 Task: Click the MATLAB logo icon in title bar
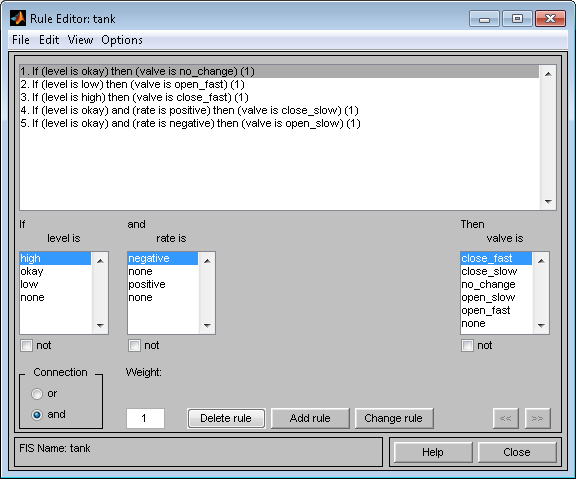[x=18, y=18]
